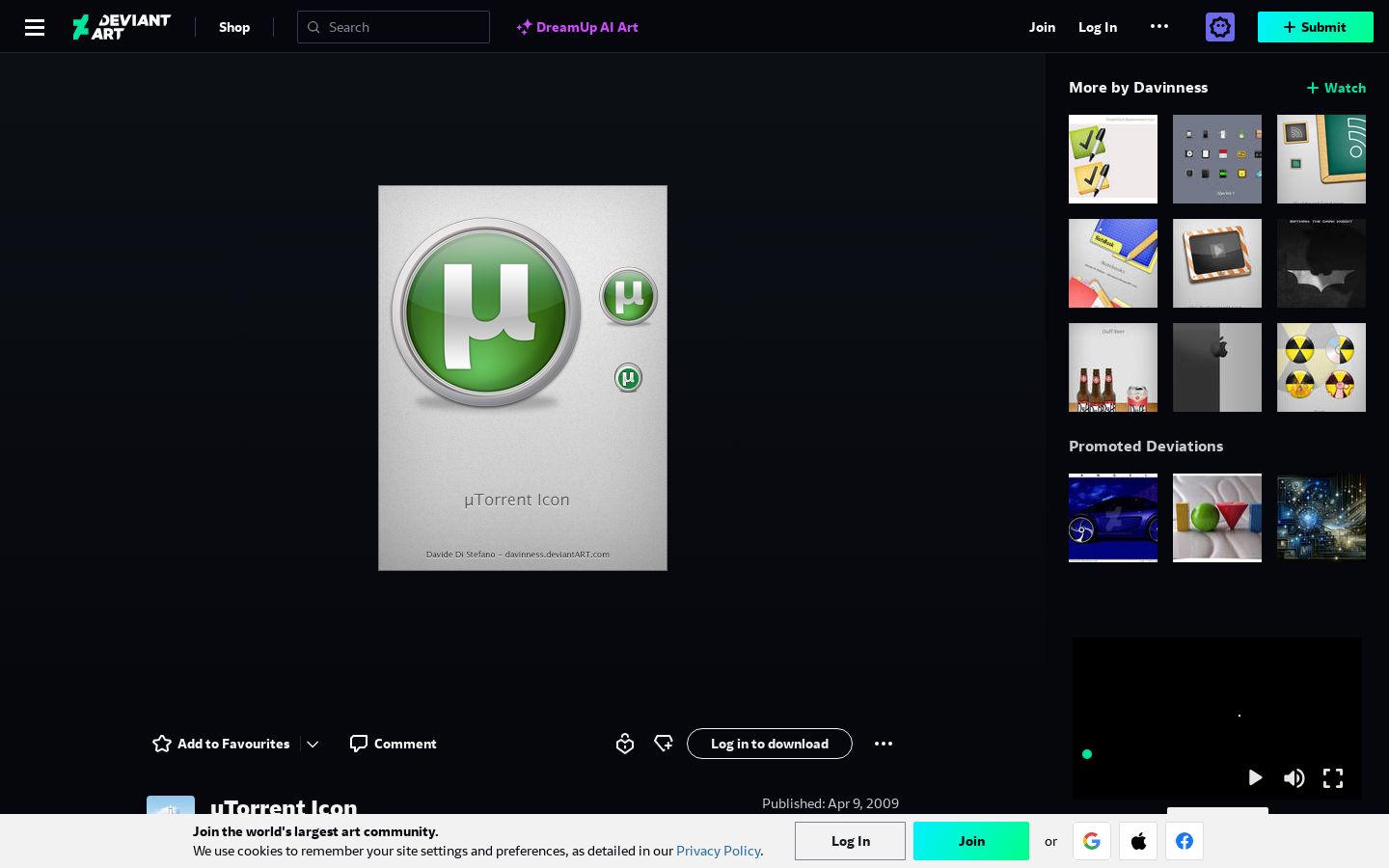
Task: Open the Duff Beer bottles thumbnail
Action: (1113, 367)
